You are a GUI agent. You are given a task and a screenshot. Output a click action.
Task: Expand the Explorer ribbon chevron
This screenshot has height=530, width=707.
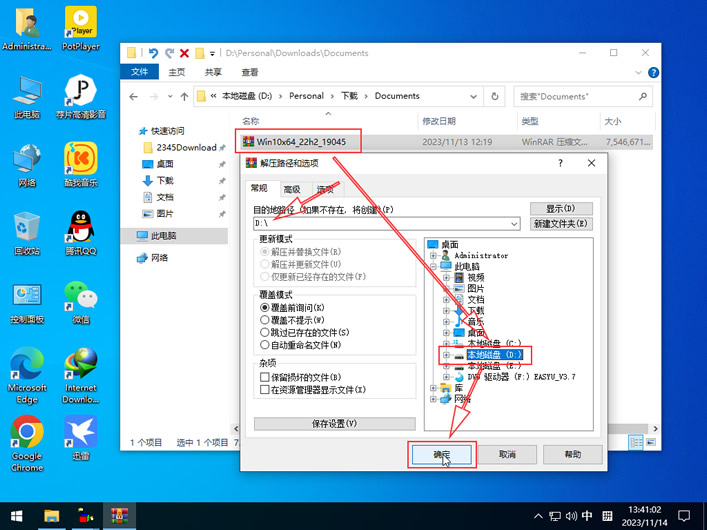coord(638,72)
